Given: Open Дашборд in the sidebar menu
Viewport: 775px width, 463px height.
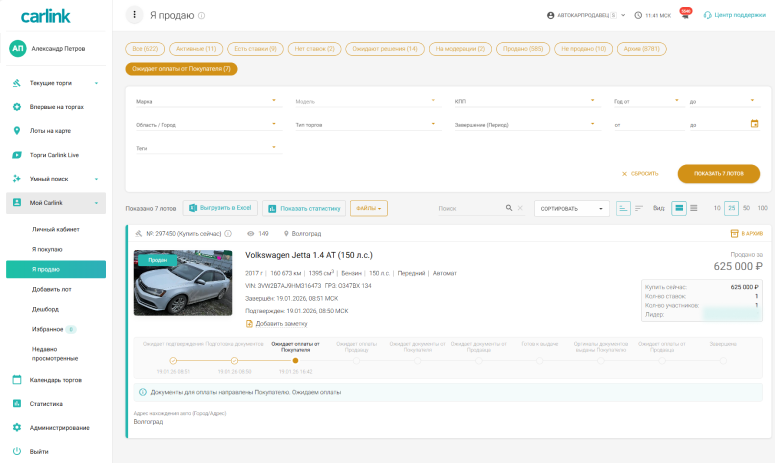Looking at the screenshot, I should (46, 307).
